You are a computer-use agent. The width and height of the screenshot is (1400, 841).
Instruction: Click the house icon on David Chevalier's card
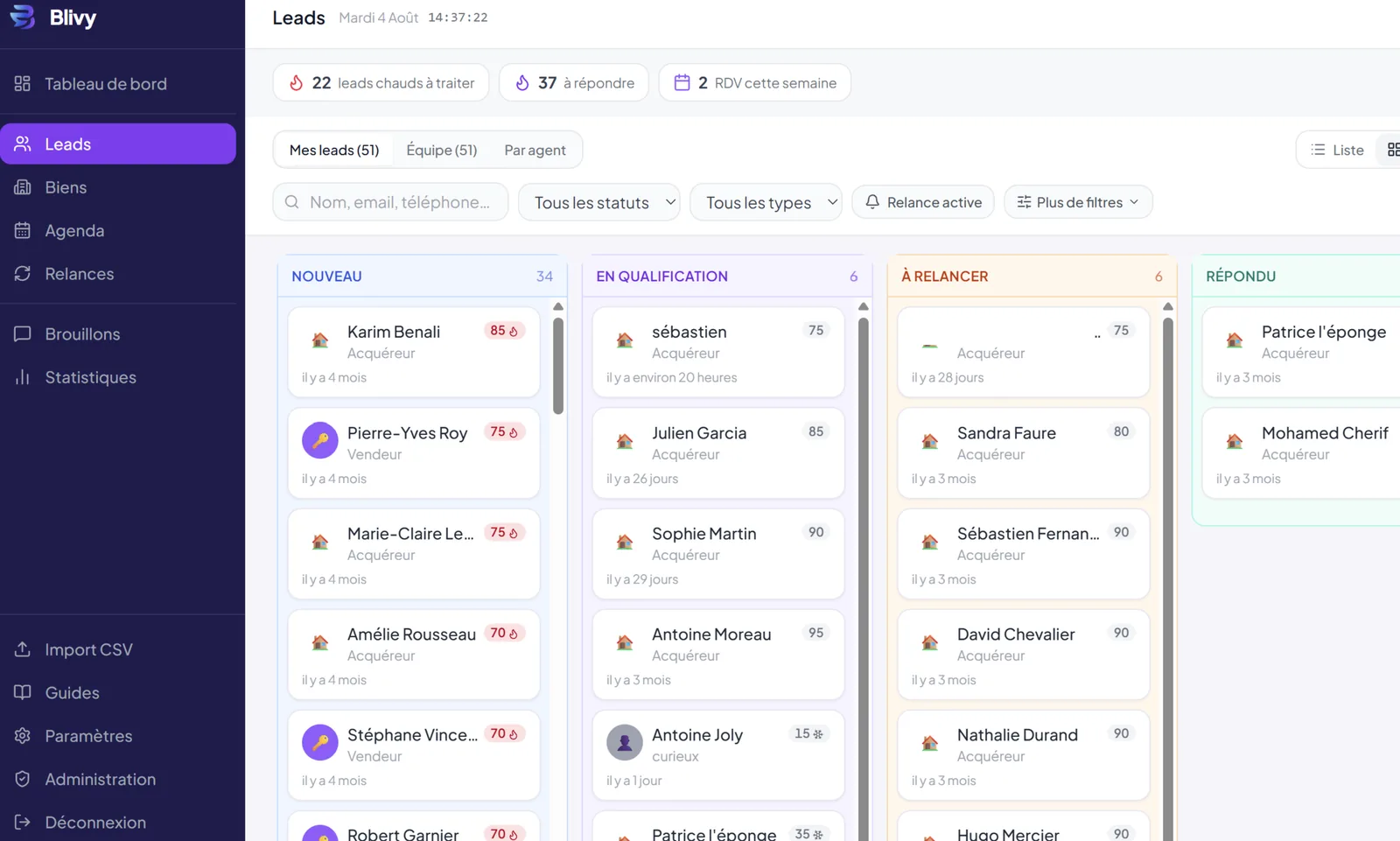930,642
